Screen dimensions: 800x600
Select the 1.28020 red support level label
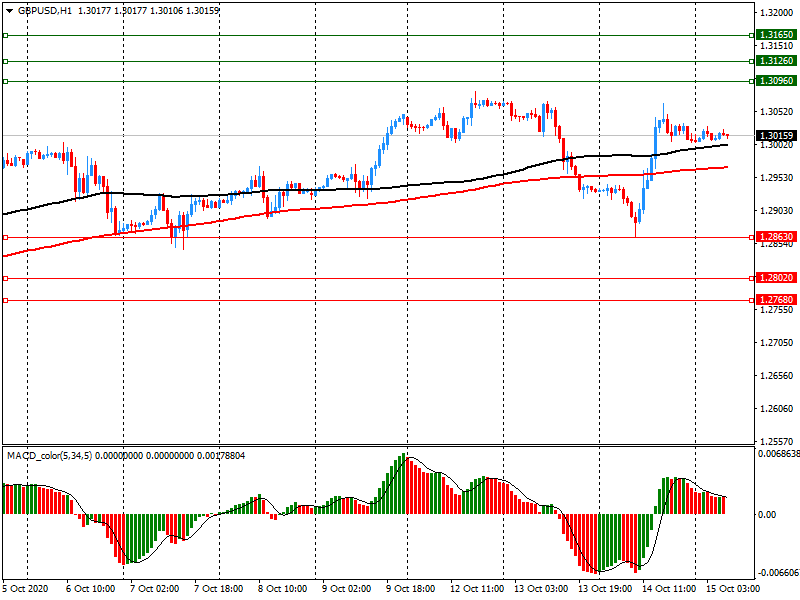point(776,278)
